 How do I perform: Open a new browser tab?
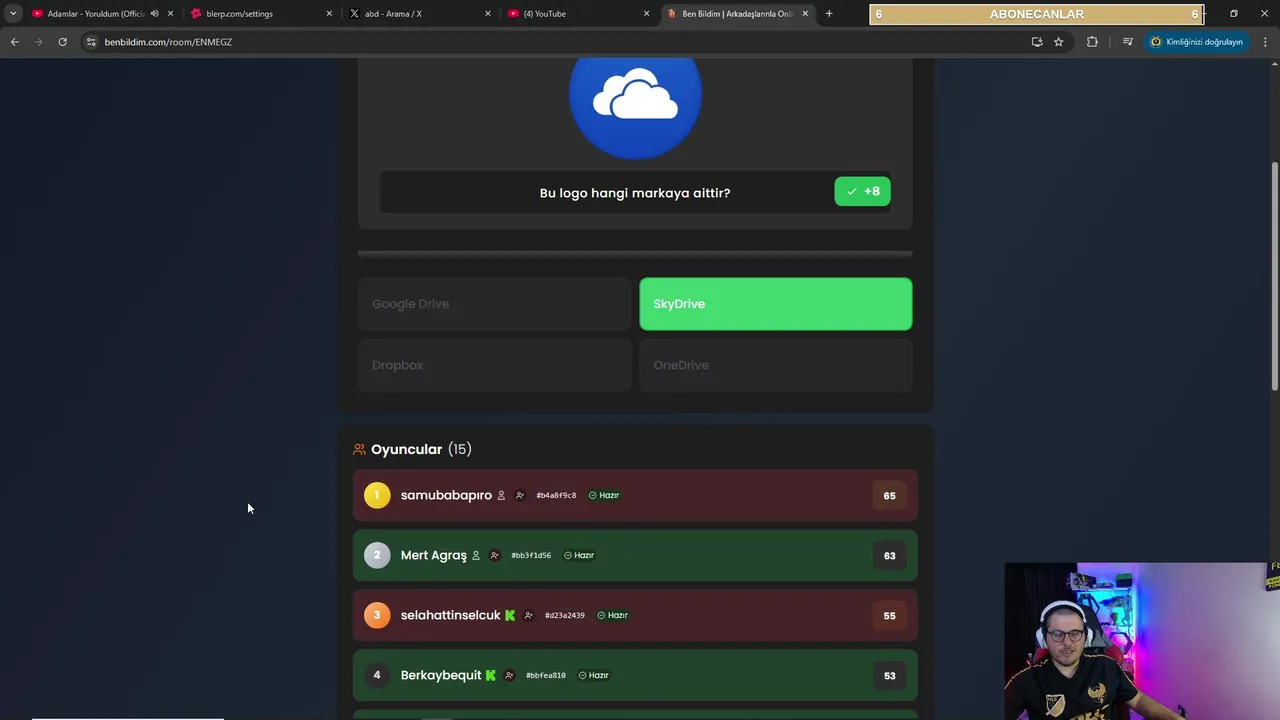point(829,14)
